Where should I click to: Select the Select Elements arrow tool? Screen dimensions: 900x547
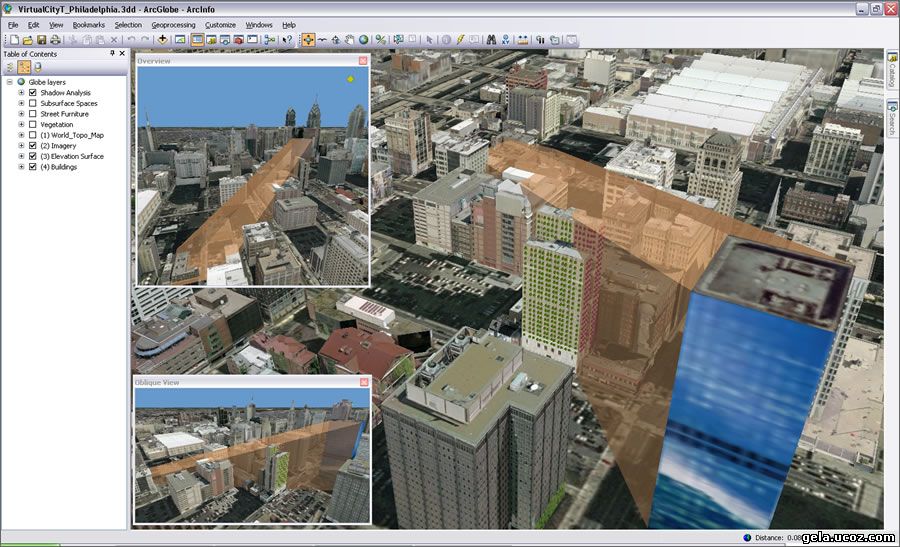429,40
